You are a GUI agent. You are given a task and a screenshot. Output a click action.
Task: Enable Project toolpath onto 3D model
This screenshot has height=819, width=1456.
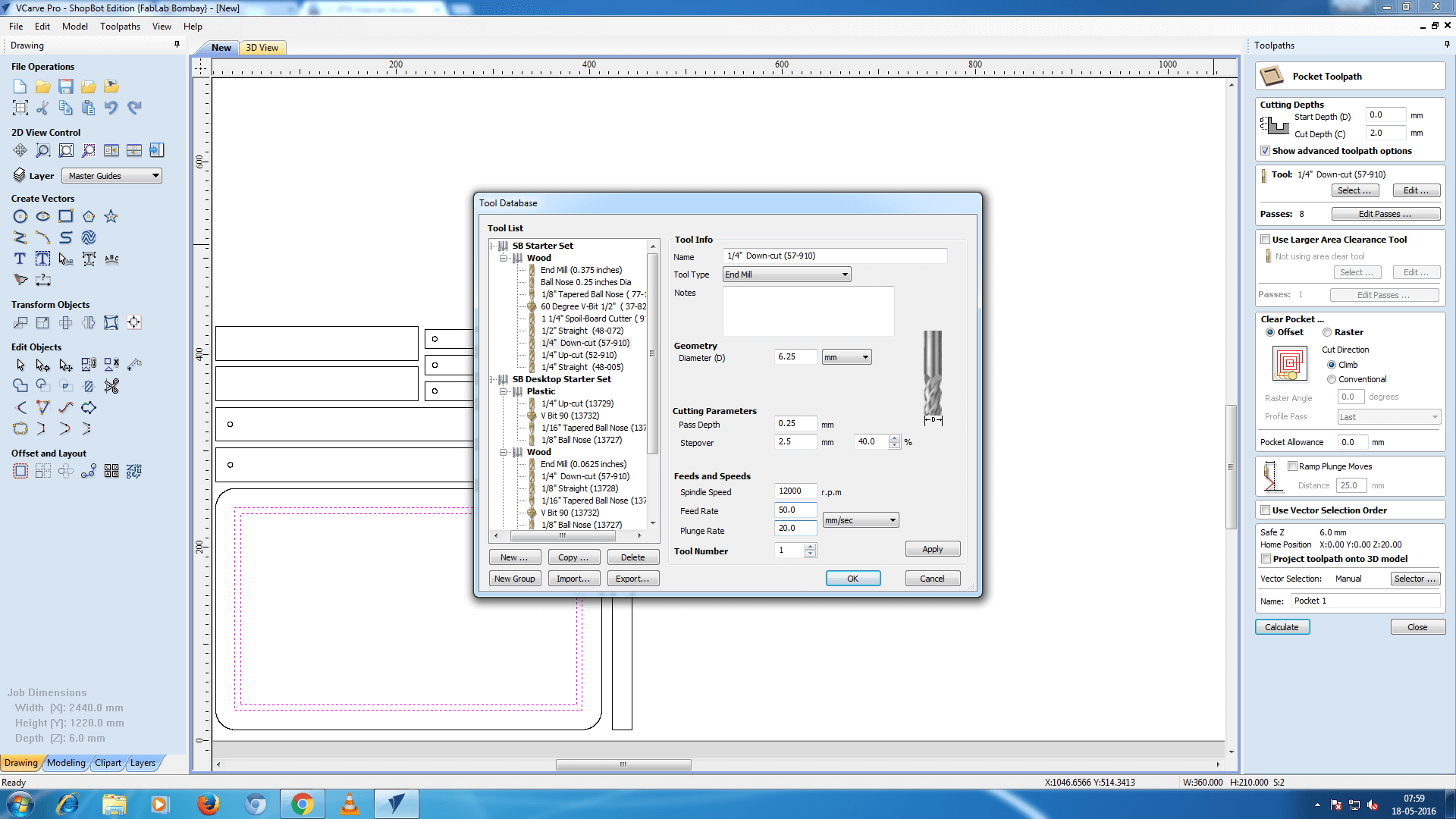1266,559
